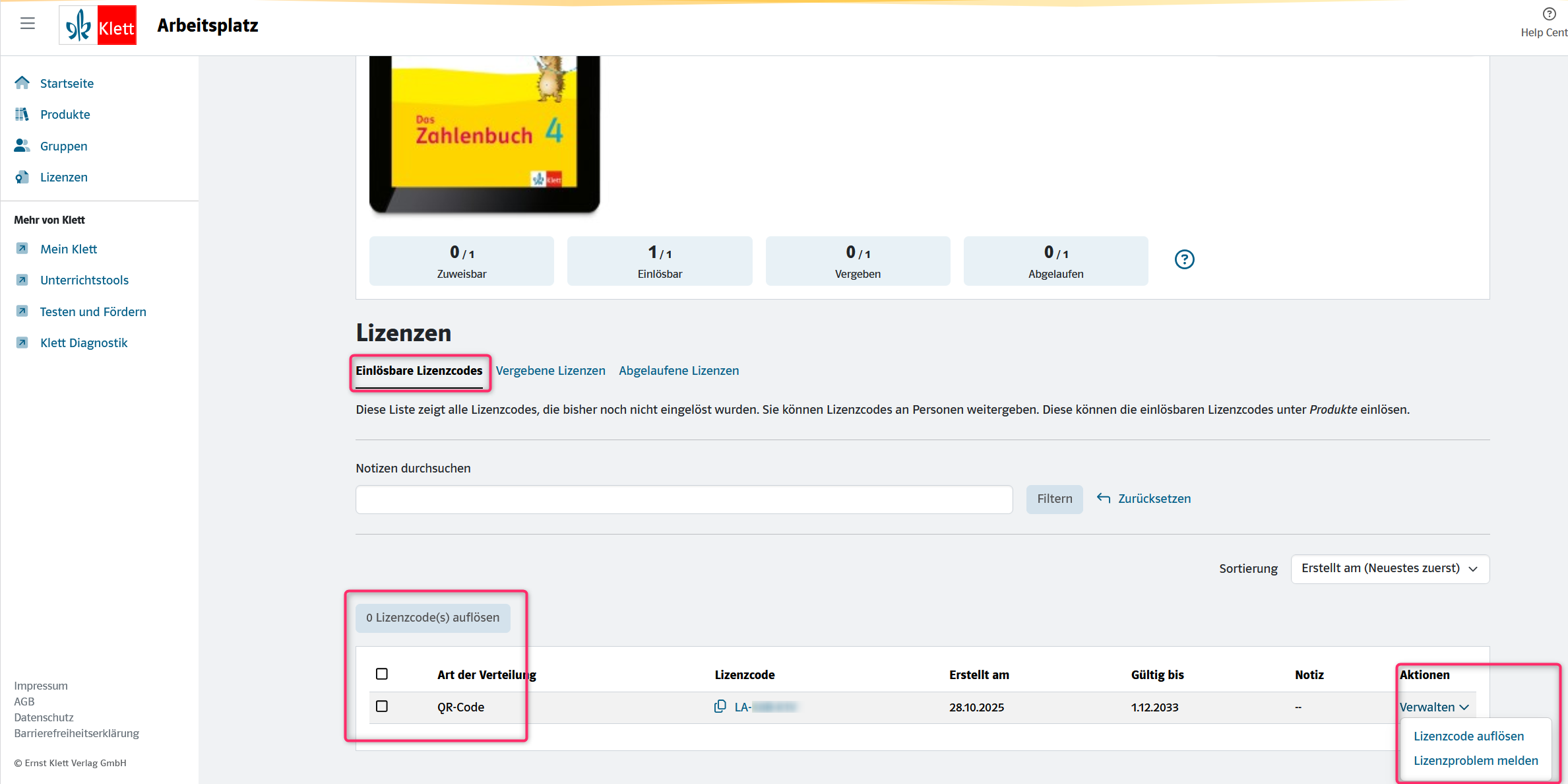Check the select-all checkbox in table header
Viewport: 1568px width, 784px height.
pyautogui.click(x=381, y=674)
